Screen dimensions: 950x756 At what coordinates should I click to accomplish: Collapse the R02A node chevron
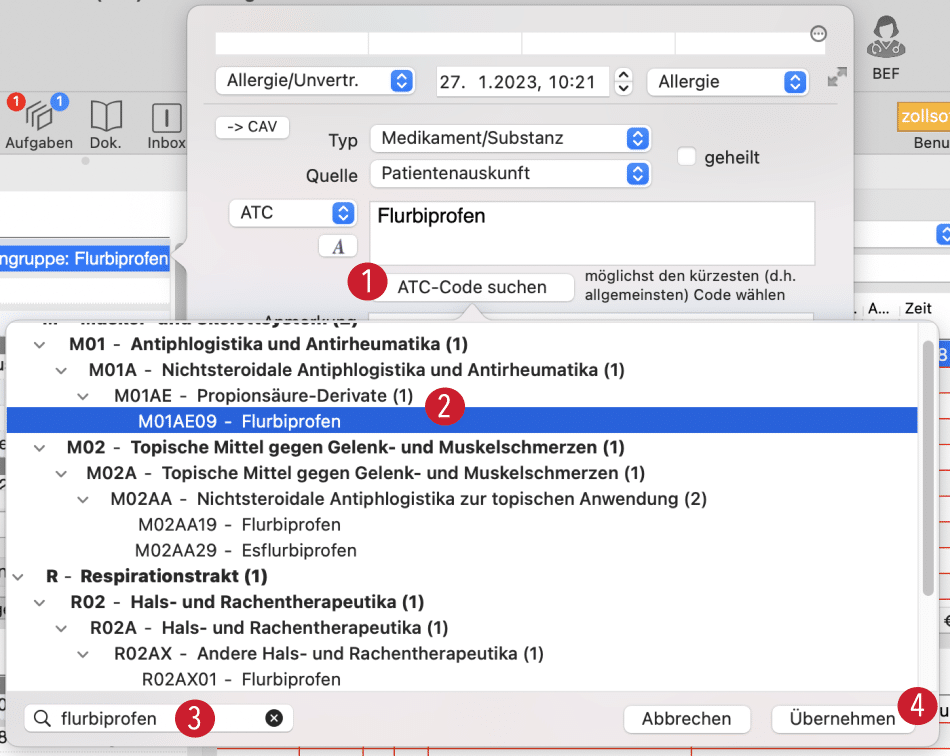tap(61, 629)
